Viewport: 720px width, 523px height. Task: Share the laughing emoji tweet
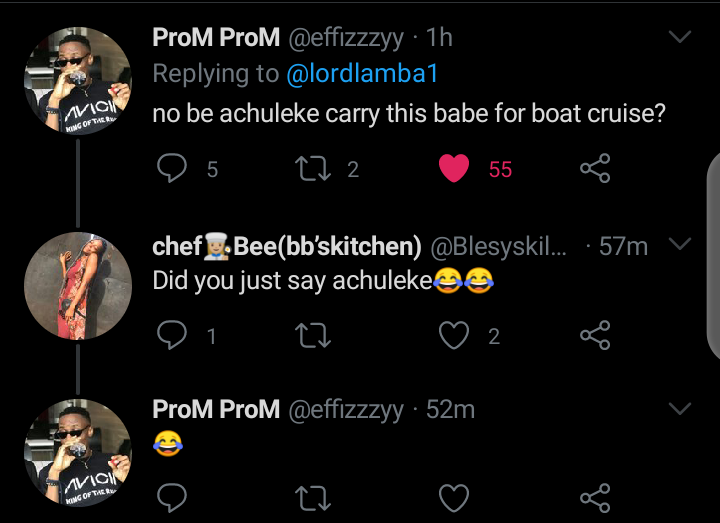point(595,496)
